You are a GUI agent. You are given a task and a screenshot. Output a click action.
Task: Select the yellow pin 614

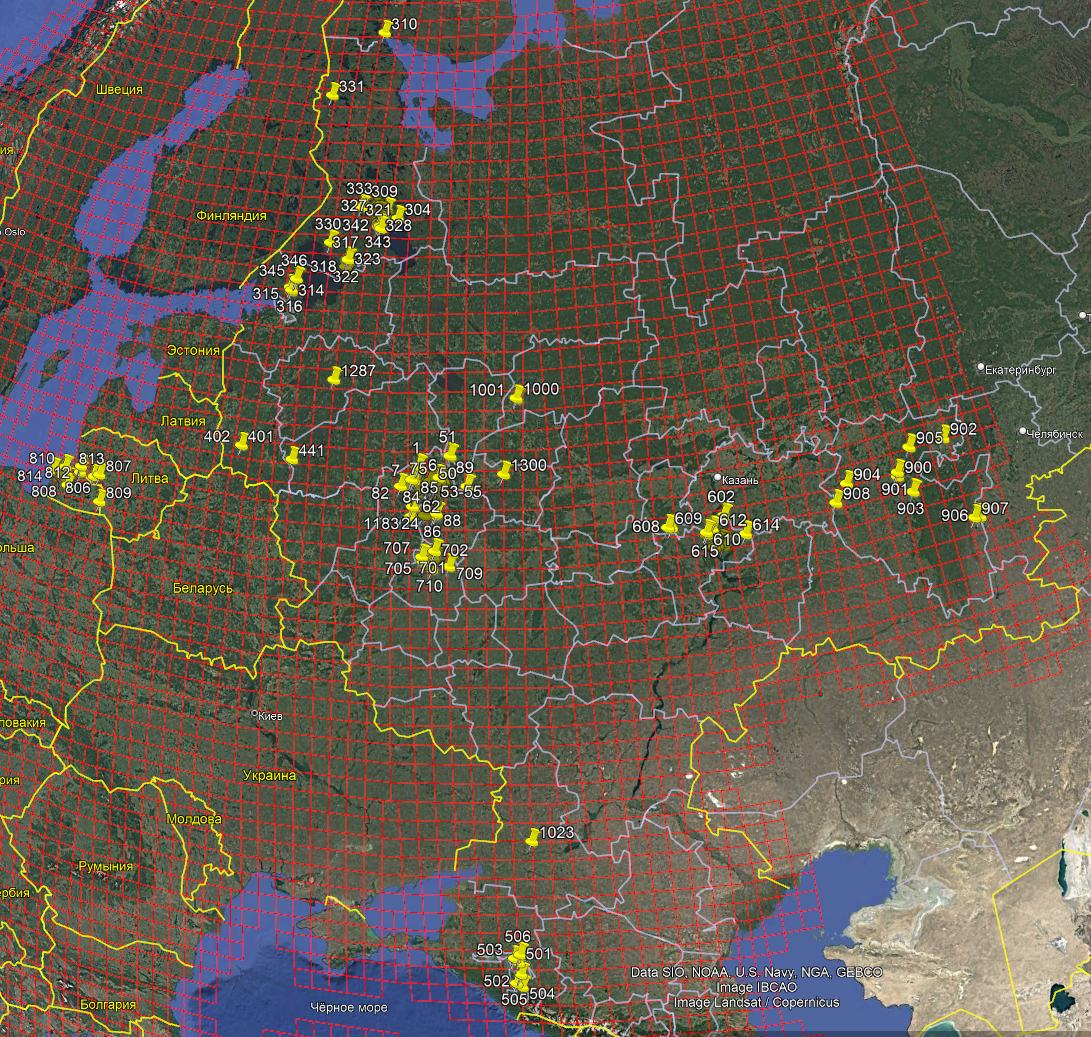(x=746, y=531)
